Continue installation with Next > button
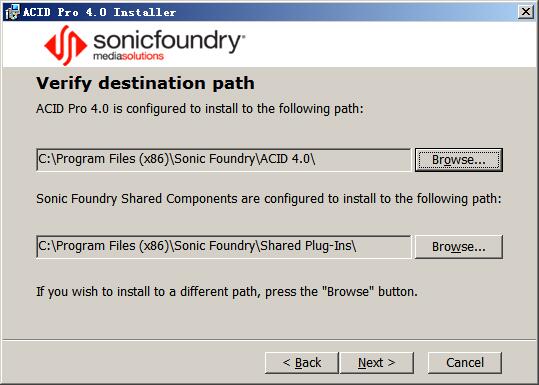Viewport: 539px width, 385px height. pyautogui.click(x=376, y=363)
